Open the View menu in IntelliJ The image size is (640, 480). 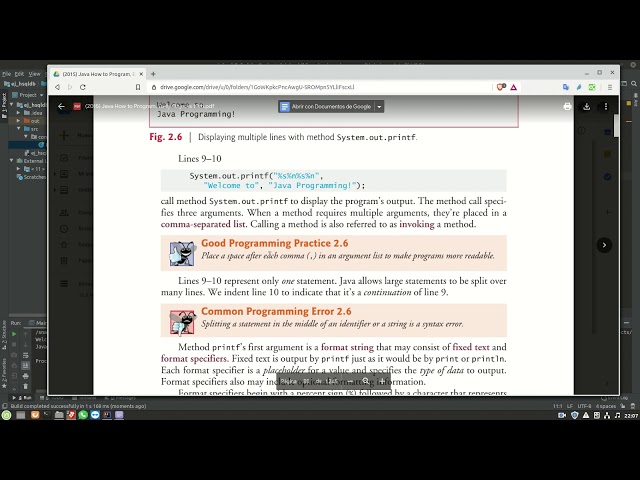click(x=34, y=74)
